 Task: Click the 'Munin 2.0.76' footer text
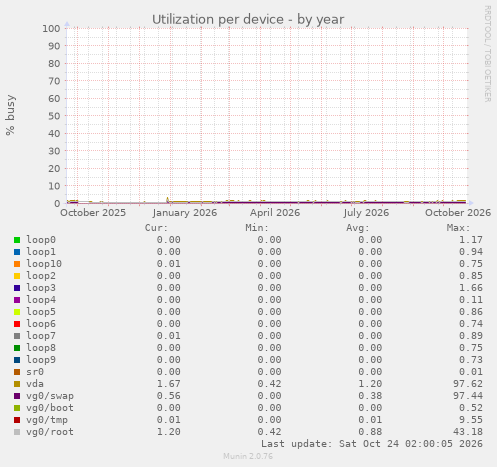[248, 456]
